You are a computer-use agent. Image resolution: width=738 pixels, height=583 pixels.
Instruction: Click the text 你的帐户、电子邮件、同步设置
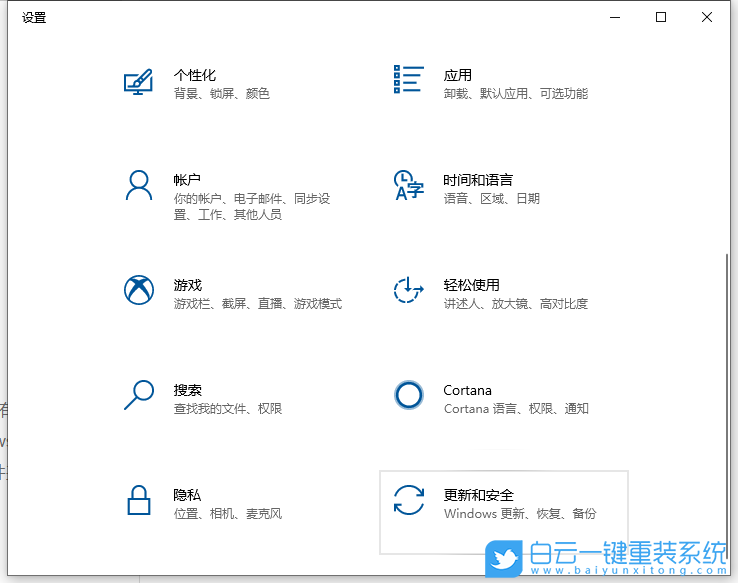[x=252, y=206]
